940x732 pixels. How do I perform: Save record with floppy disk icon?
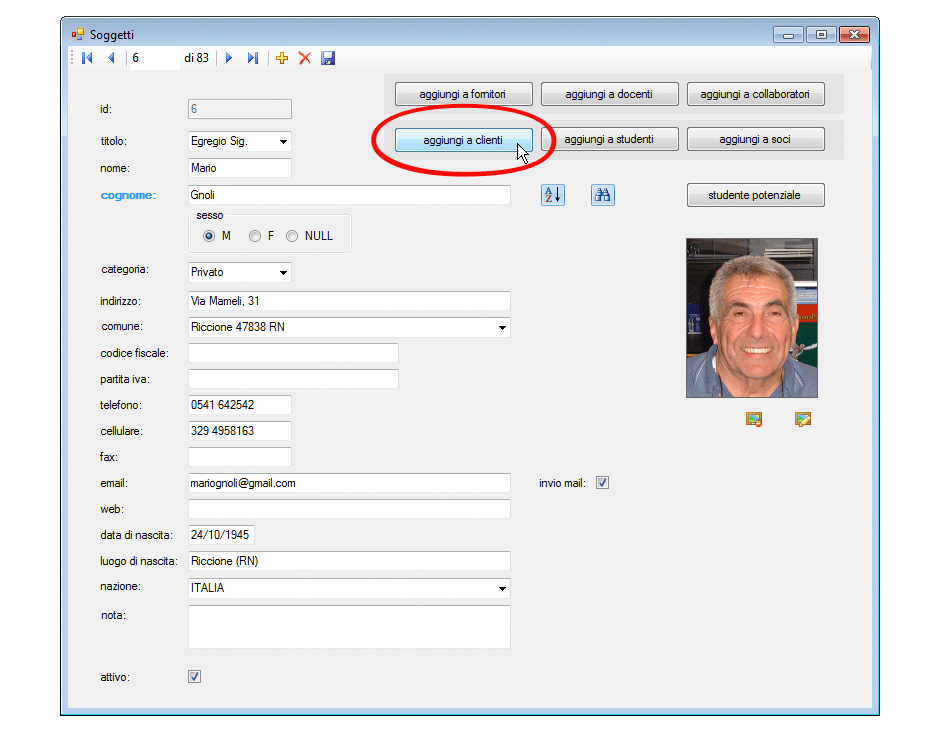click(328, 58)
